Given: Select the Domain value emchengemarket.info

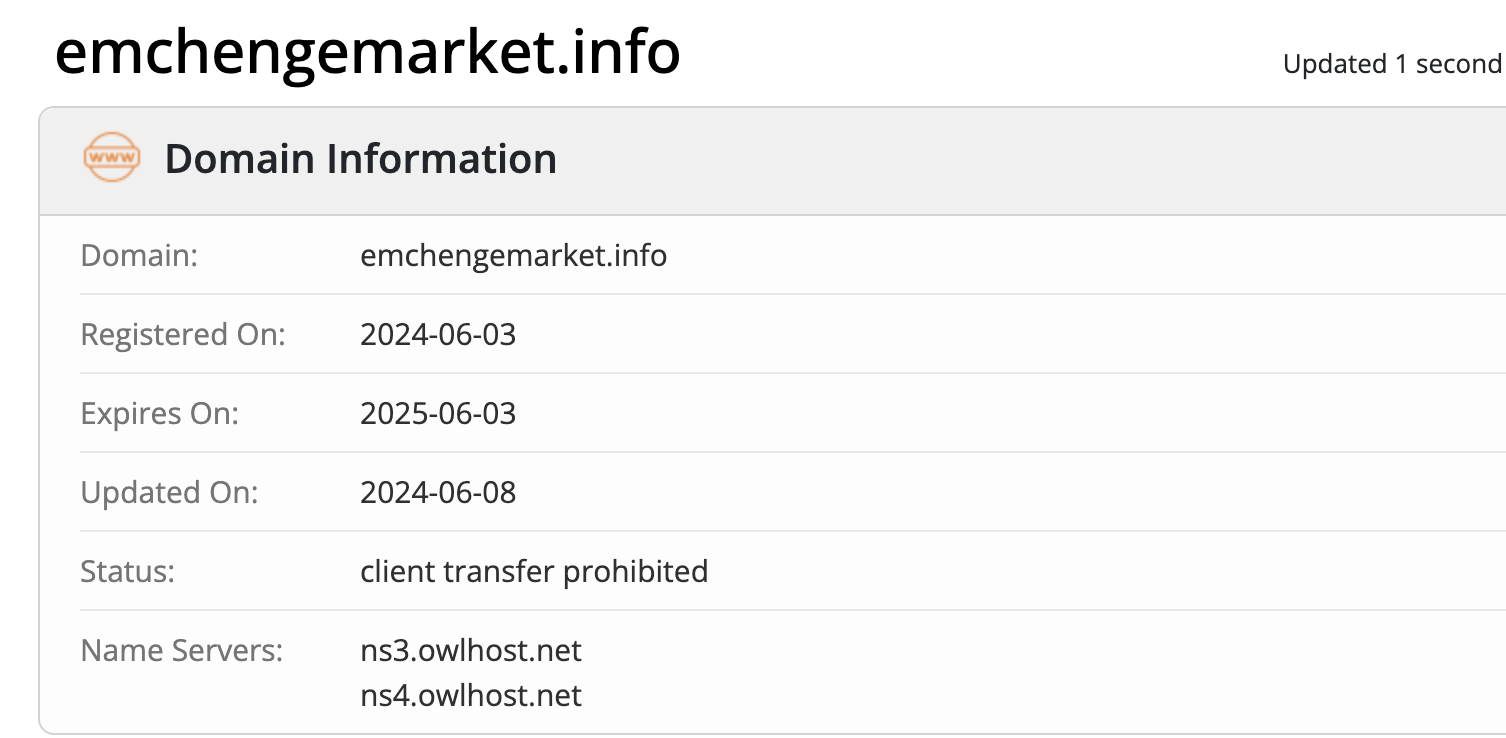Looking at the screenshot, I should click(x=514, y=256).
